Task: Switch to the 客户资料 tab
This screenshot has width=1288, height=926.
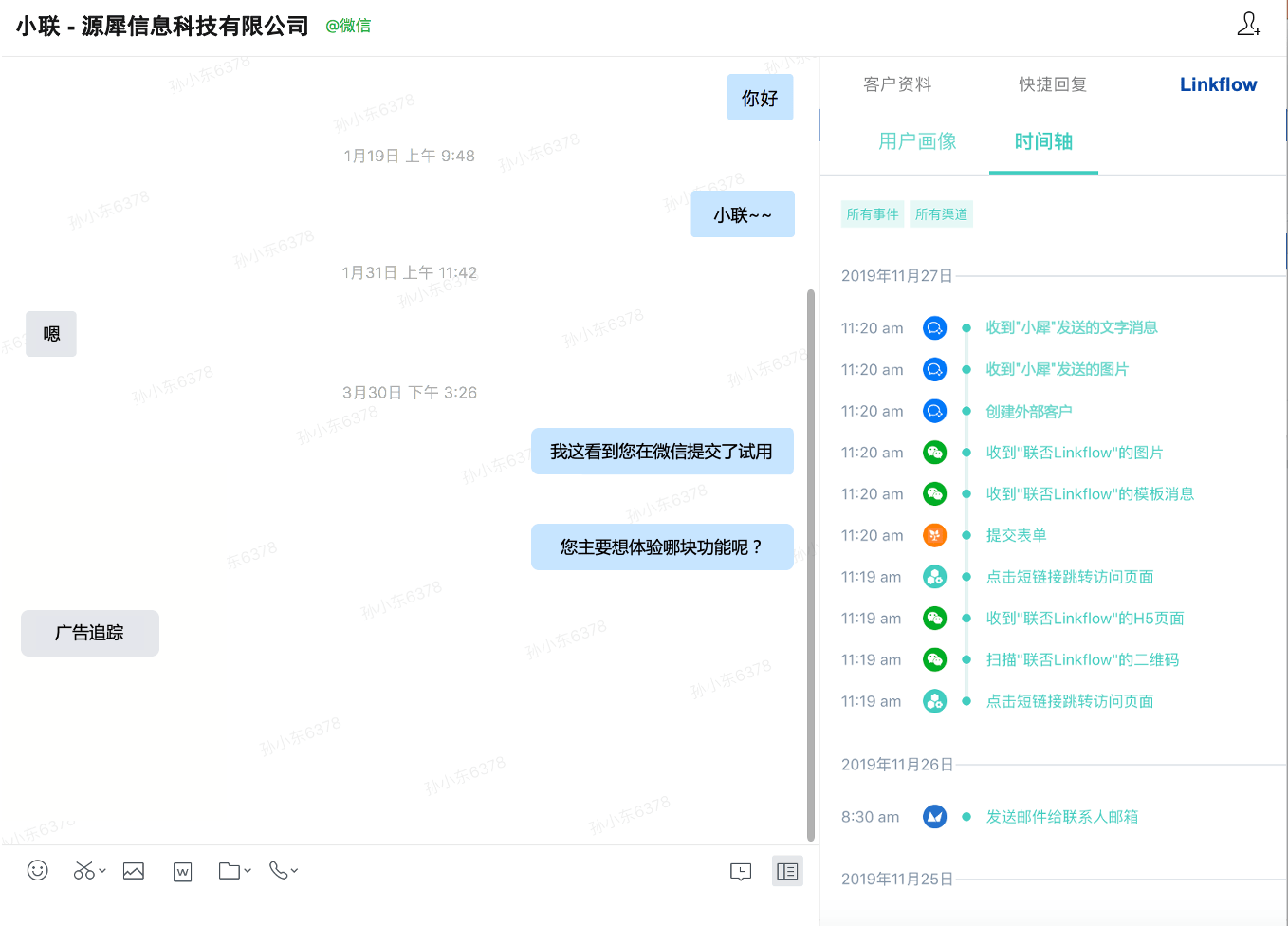Action: (x=897, y=84)
